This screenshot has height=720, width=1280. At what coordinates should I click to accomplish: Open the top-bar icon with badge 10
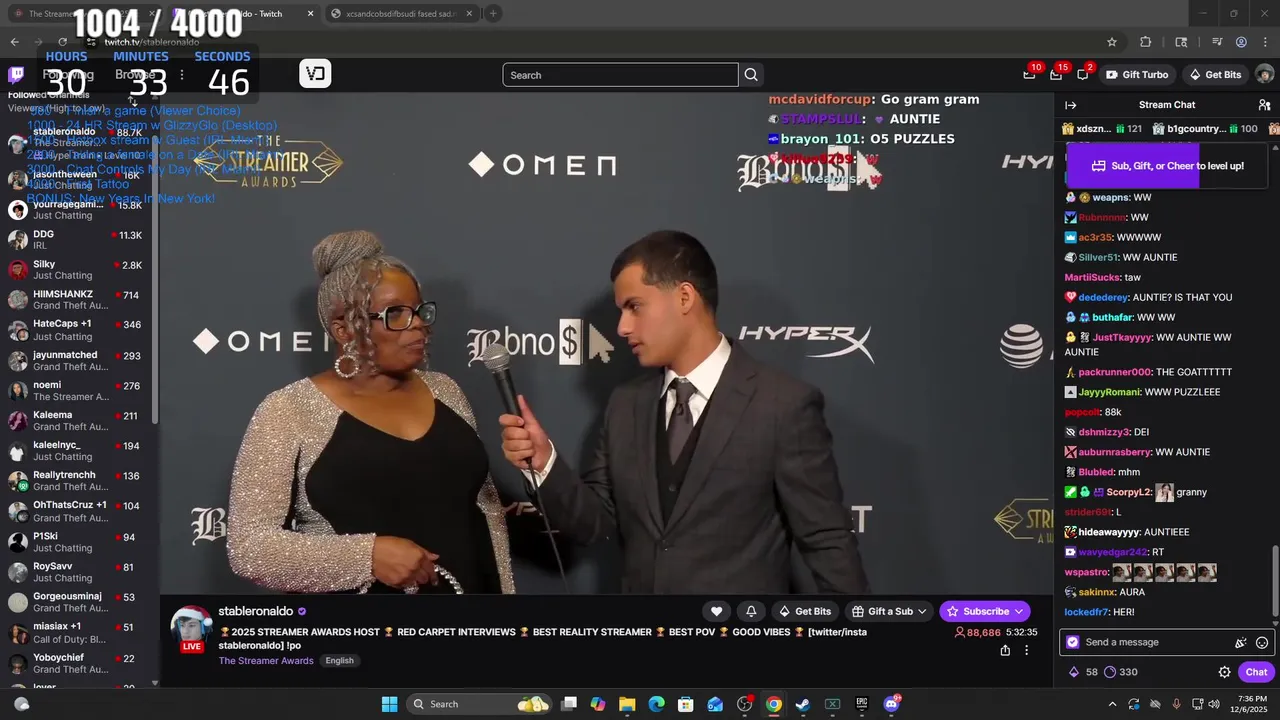pos(1029,75)
